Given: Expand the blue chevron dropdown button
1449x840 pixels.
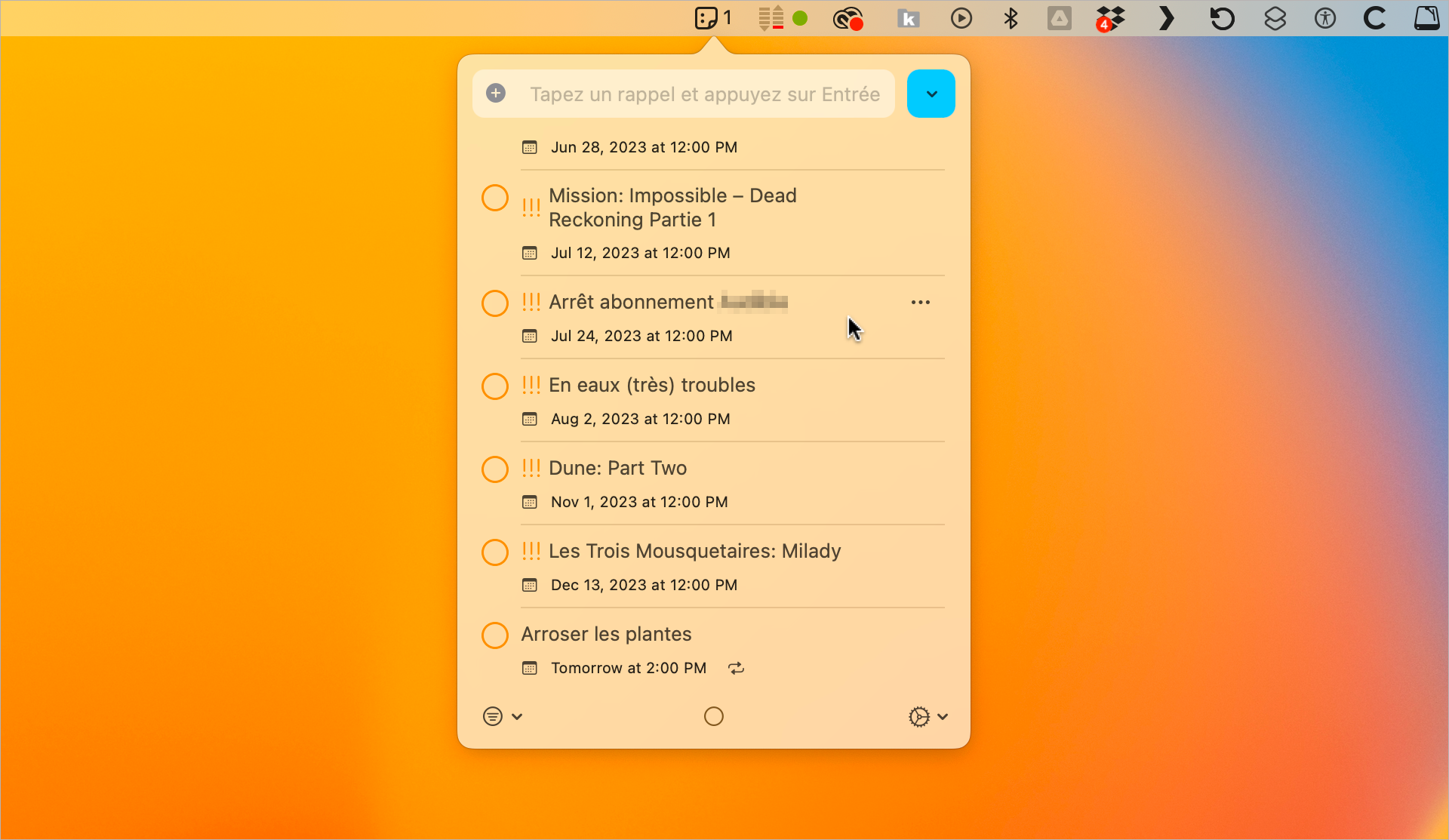Looking at the screenshot, I should tap(931, 94).
